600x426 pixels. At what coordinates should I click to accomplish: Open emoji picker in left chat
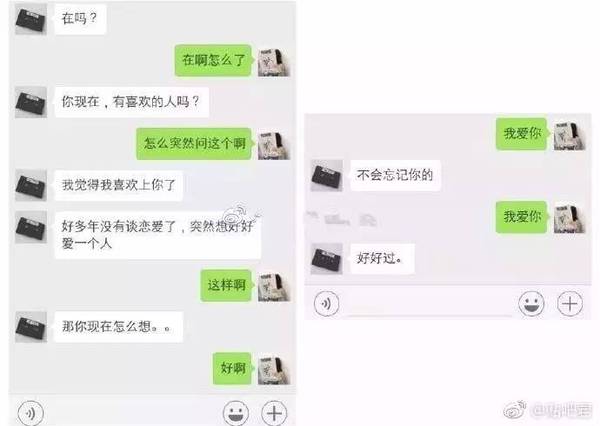(x=236, y=413)
